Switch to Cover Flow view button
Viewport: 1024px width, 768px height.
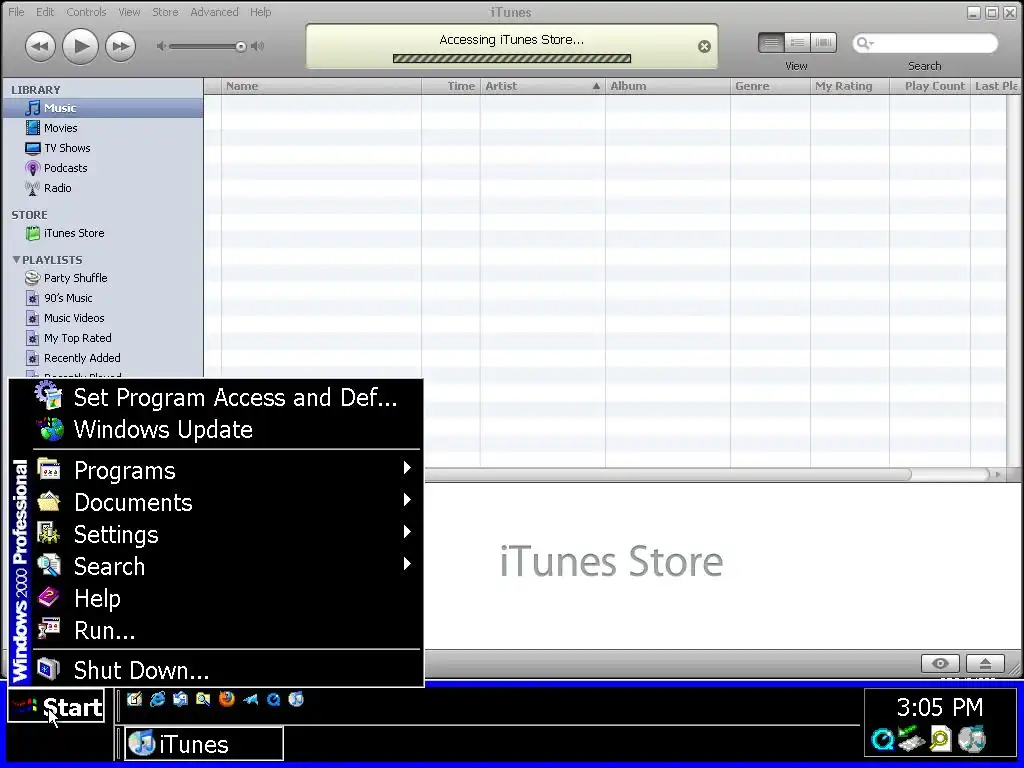[x=824, y=43]
